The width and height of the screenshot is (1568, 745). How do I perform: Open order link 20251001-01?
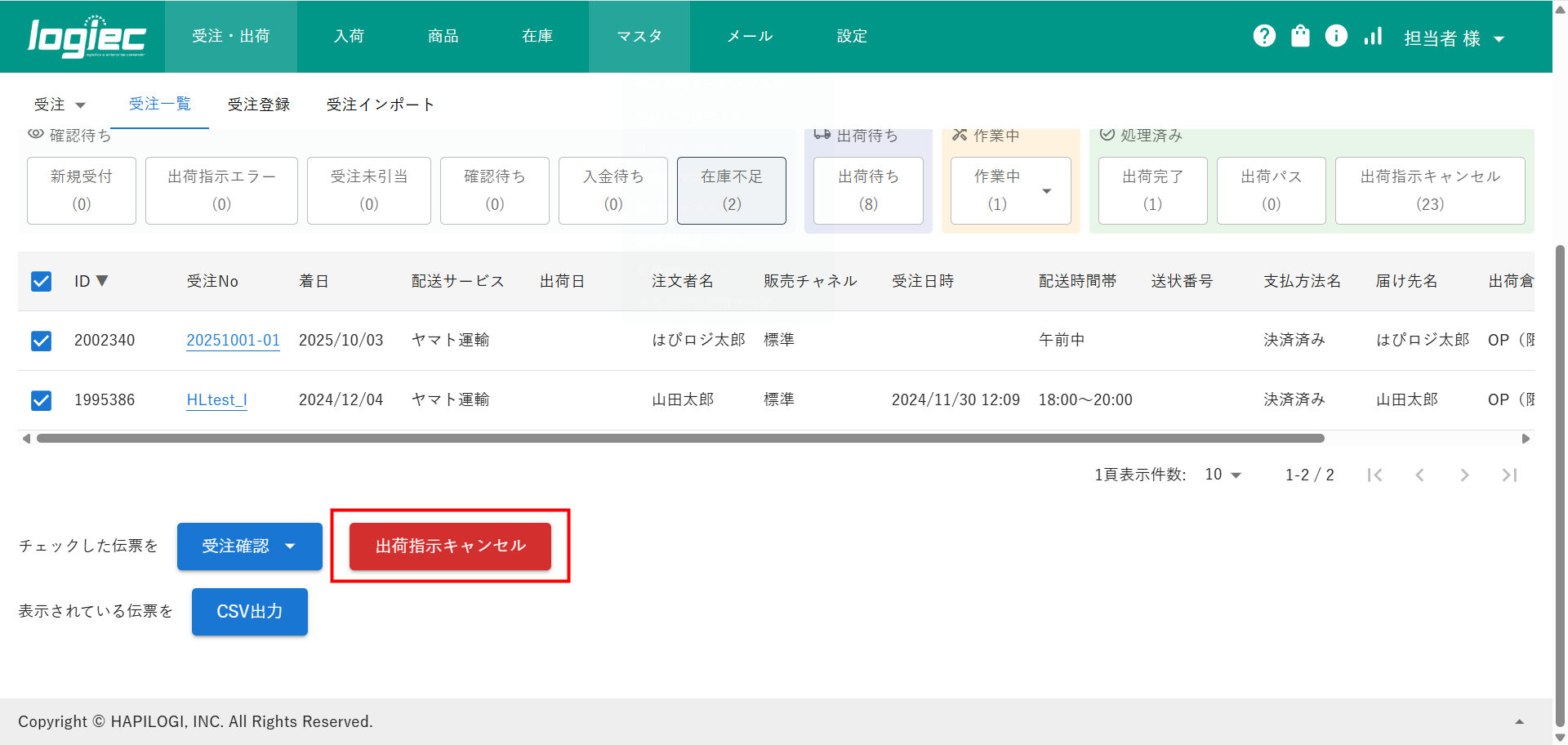[233, 341]
